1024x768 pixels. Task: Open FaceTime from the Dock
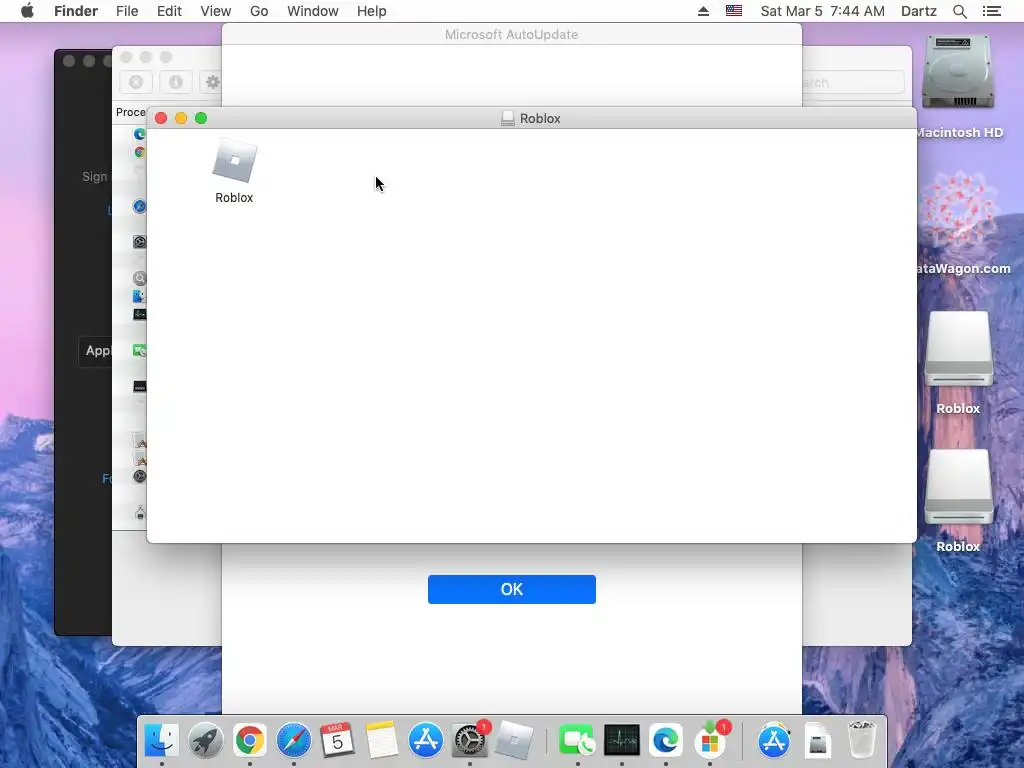click(x=577, y=741)
